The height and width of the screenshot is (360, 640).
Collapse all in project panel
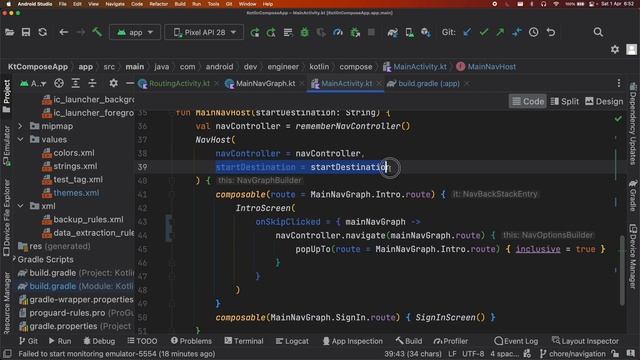pos(92,83)
